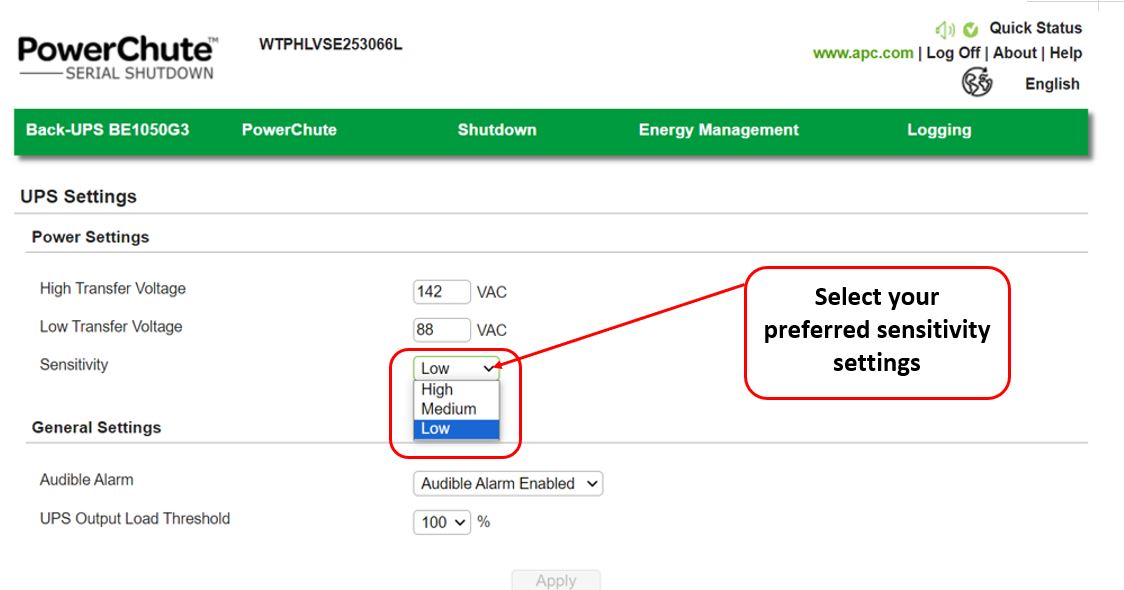Click the Apply button
This screenshot has width=1124, height=590.
[556, 580]
